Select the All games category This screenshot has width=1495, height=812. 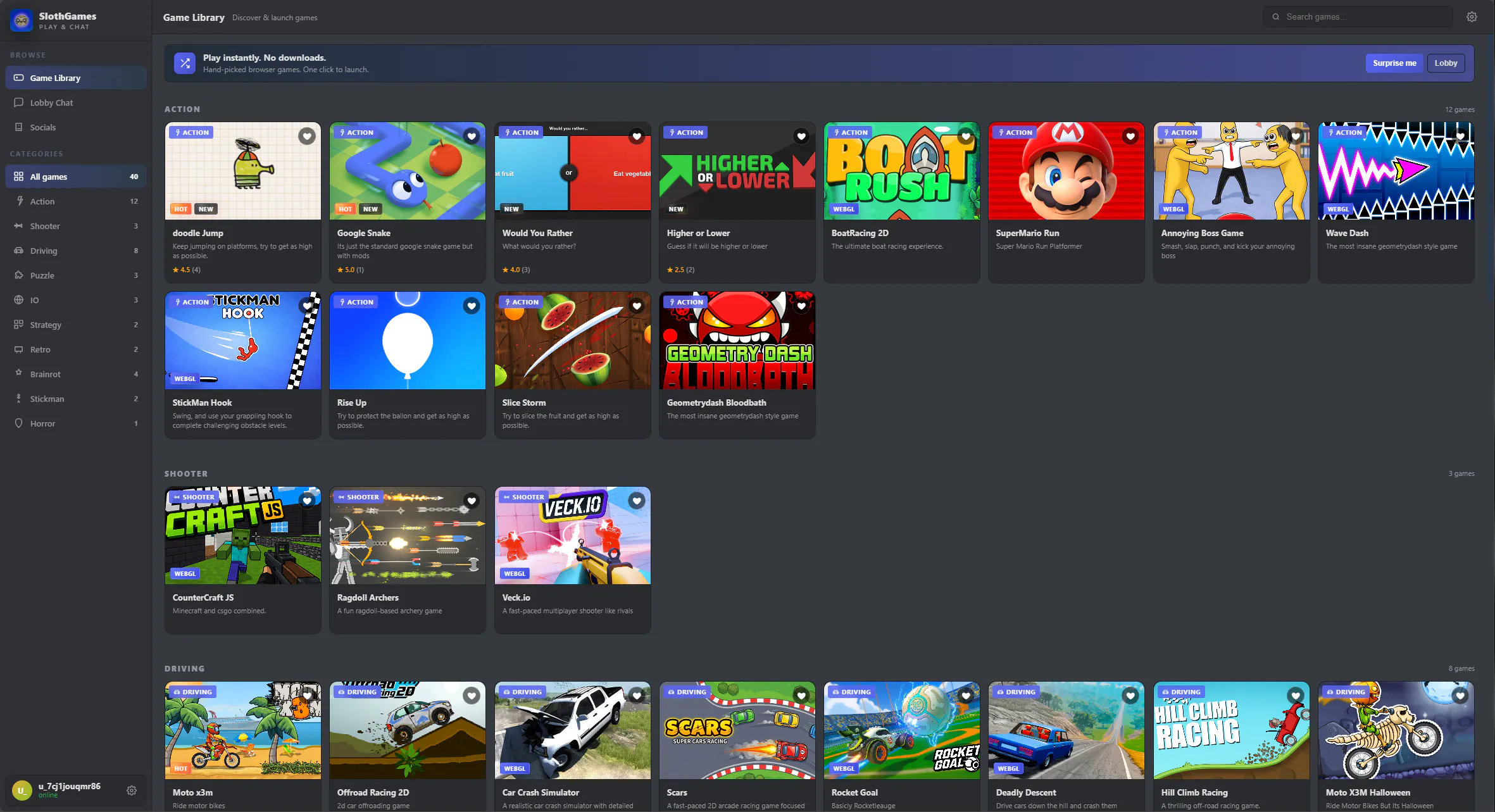(x=76, y=177)
